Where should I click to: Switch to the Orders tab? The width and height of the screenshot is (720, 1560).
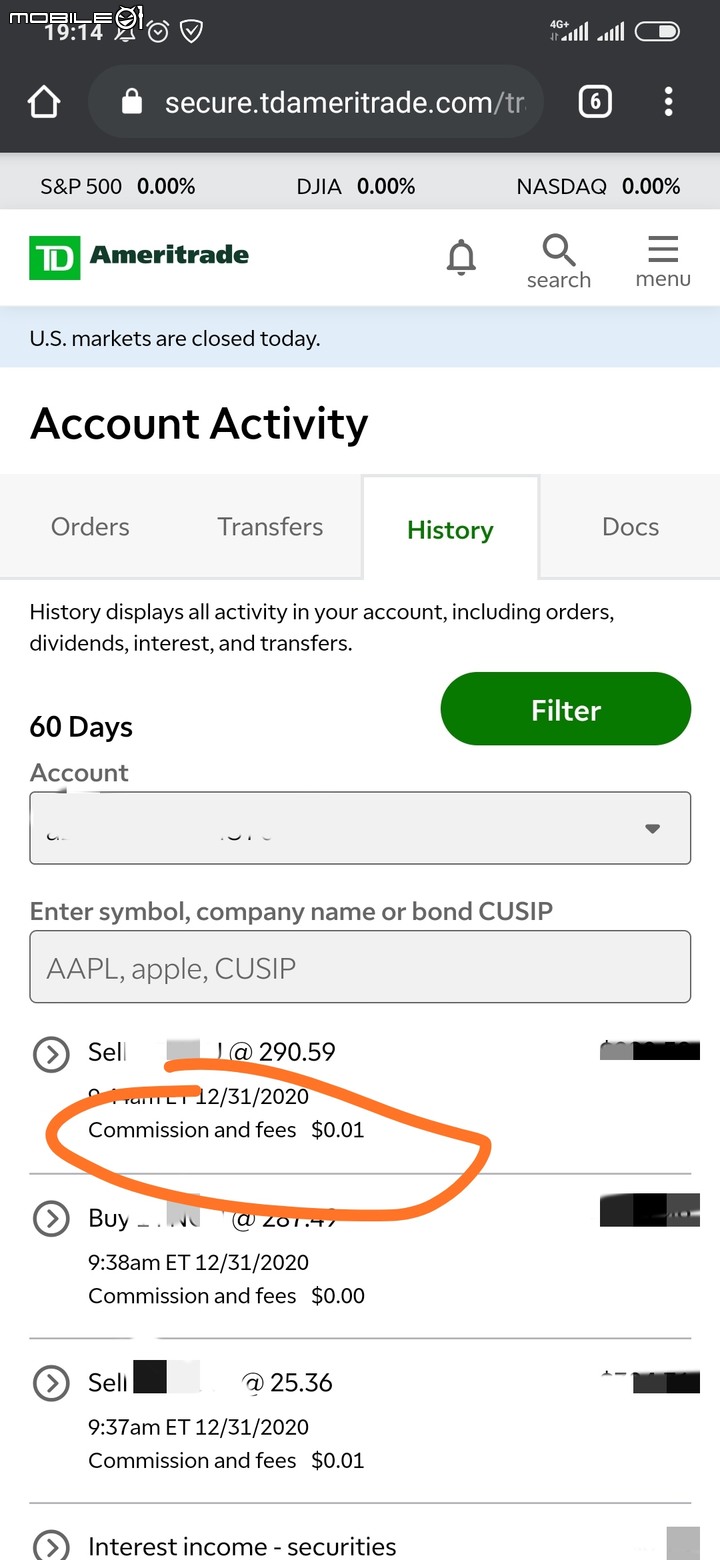(90, 527)
